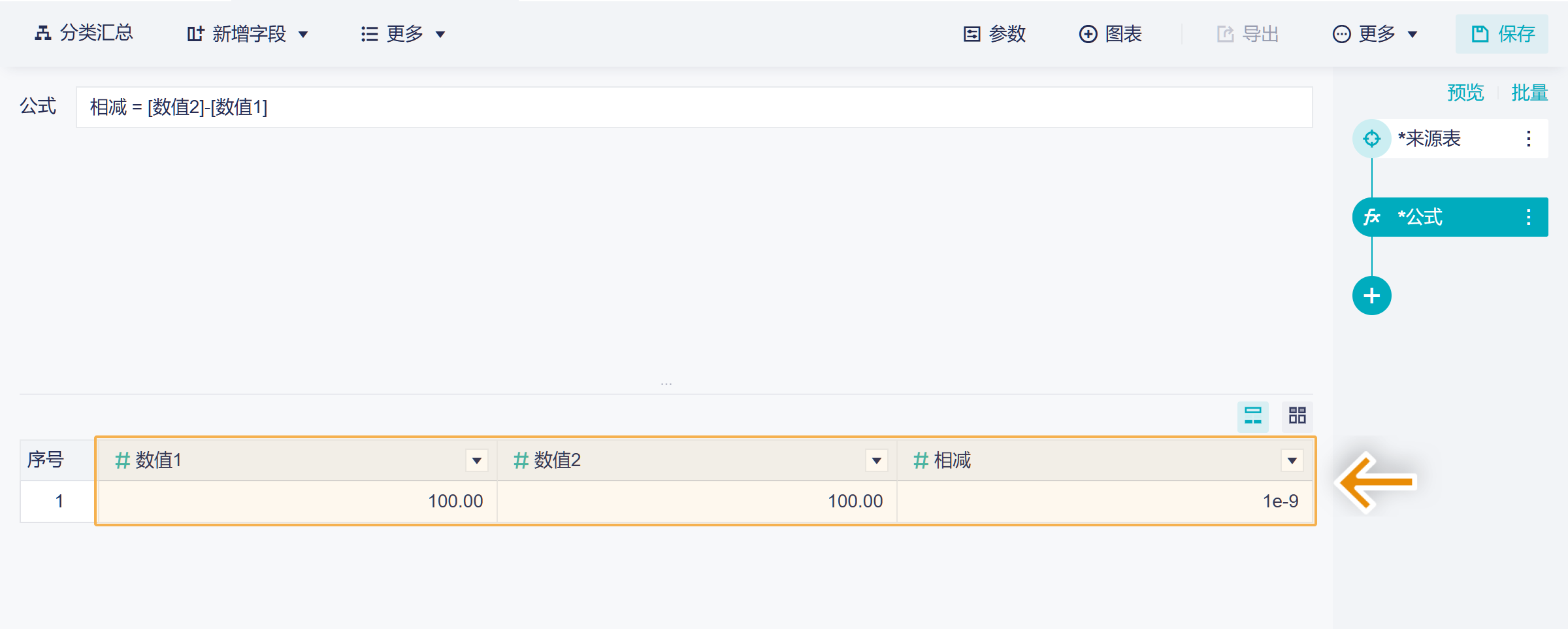
Task: Click into the 公式 formula input field
Action: (x=694, y=107)
